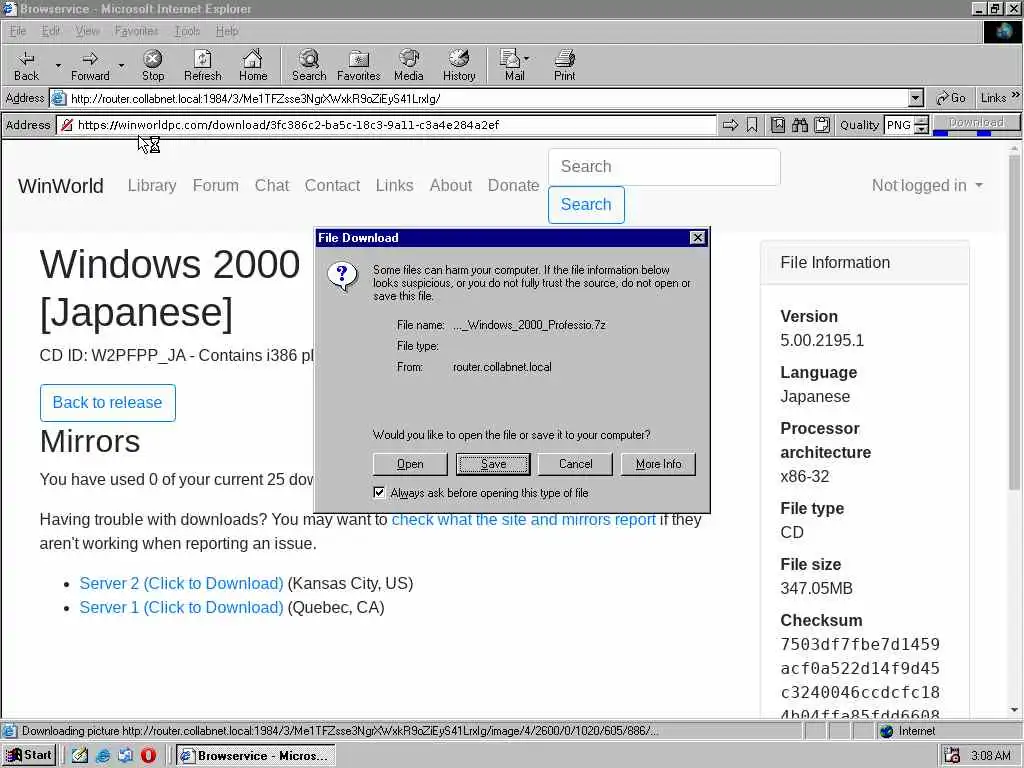Open the Not logged in dropdown
Image resolution: width=1024 pixels, height=768 pixels.
tap(927, 185)
